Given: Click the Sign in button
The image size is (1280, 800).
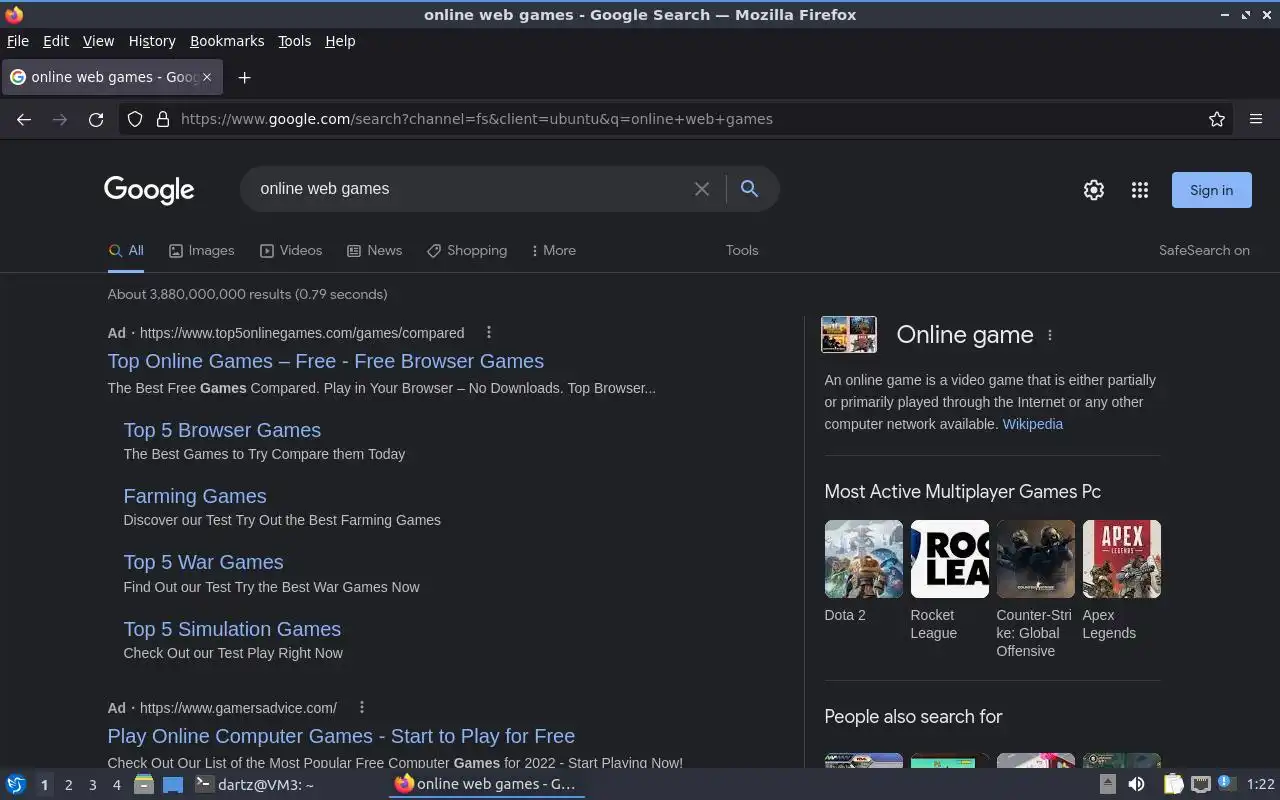Looking at the screenshot, I should click(x=1211, y=190).
